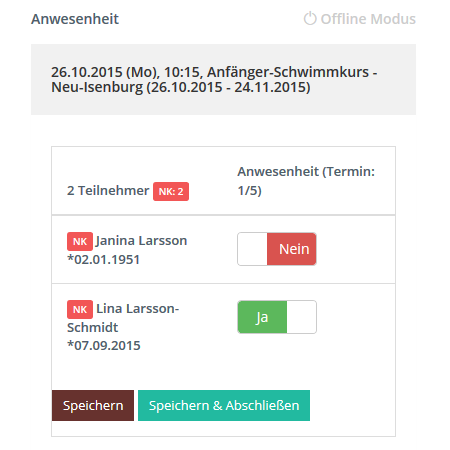This screenshot has width=450, height=450.
Task: Click the course date range 26.10.2015 - 24.11.2015
Action: pos(228,87)
